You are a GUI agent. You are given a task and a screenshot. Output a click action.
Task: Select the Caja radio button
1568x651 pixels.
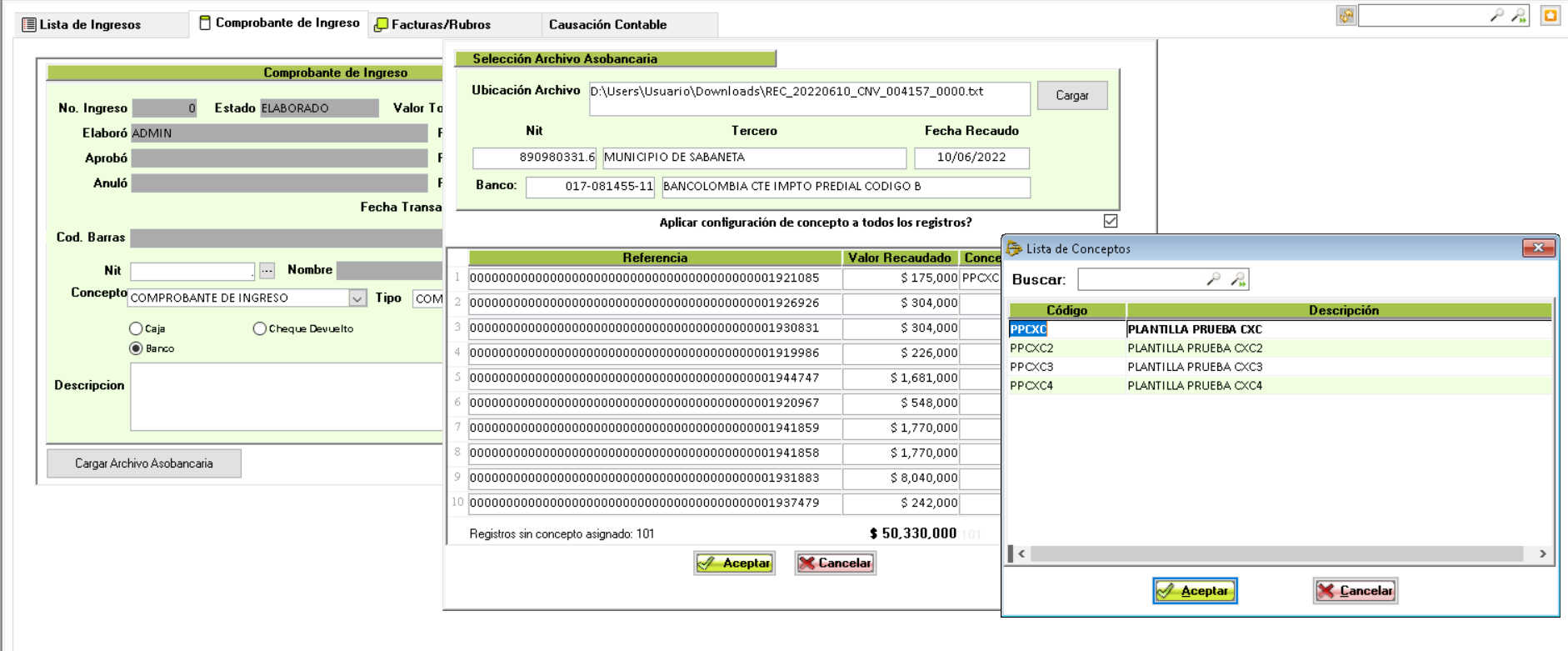136,329
